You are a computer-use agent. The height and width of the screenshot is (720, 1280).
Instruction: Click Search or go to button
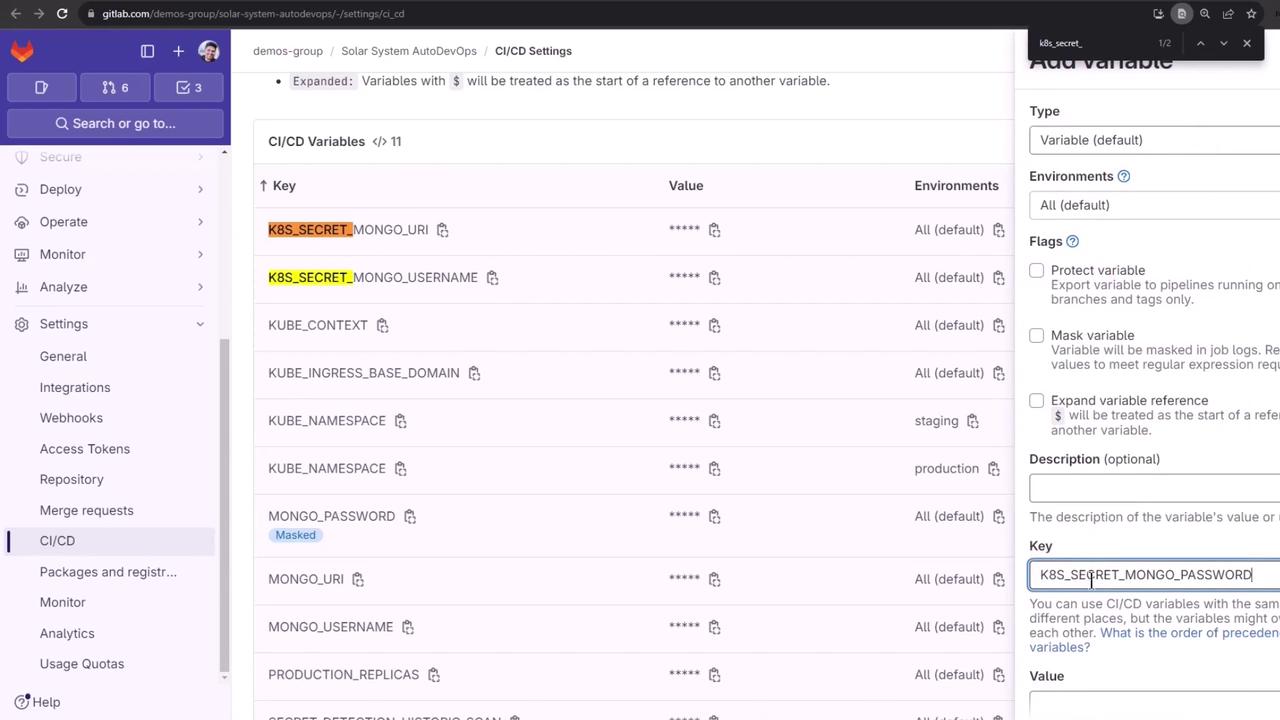point(115,123)
